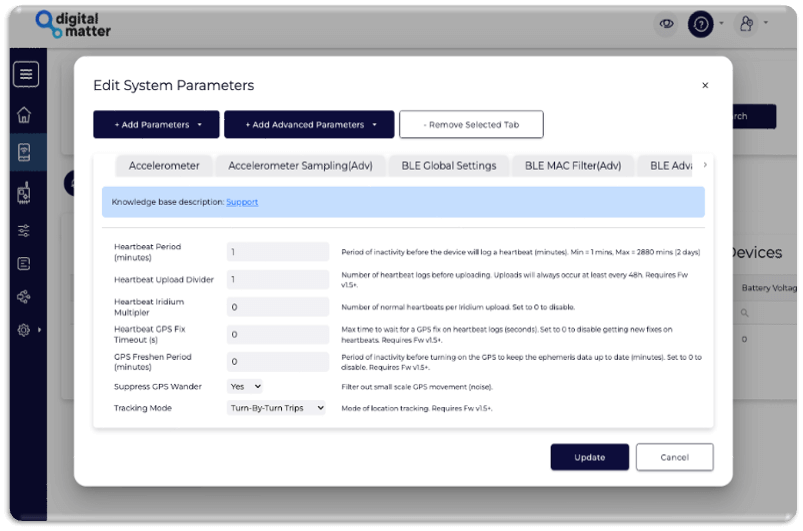Image resolution: width=803 pixels, height=531 pixels.
Task: Open the help question mark icon
Action: click(701, 23)
